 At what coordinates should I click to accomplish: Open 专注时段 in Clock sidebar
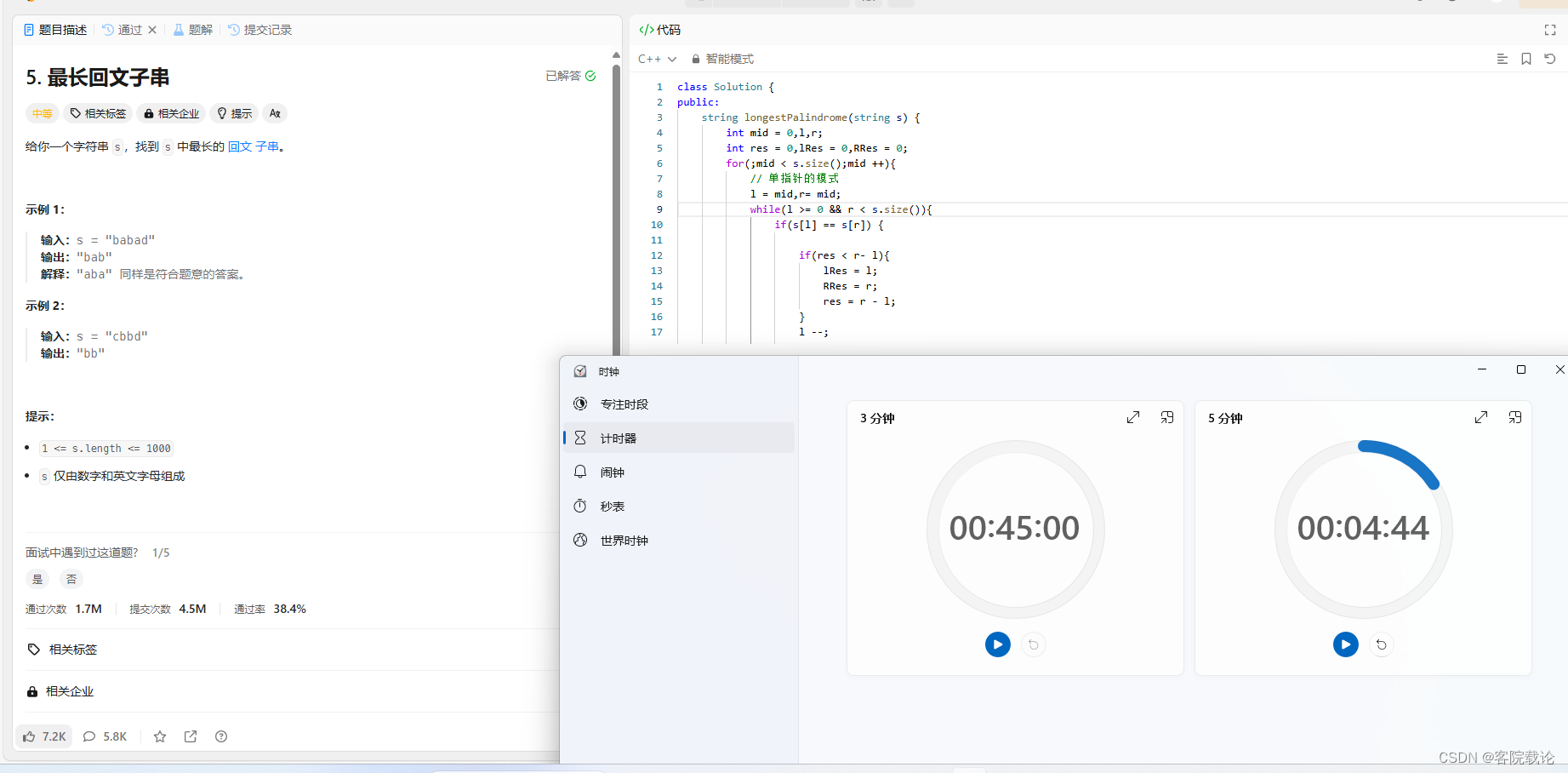point(678,404)
